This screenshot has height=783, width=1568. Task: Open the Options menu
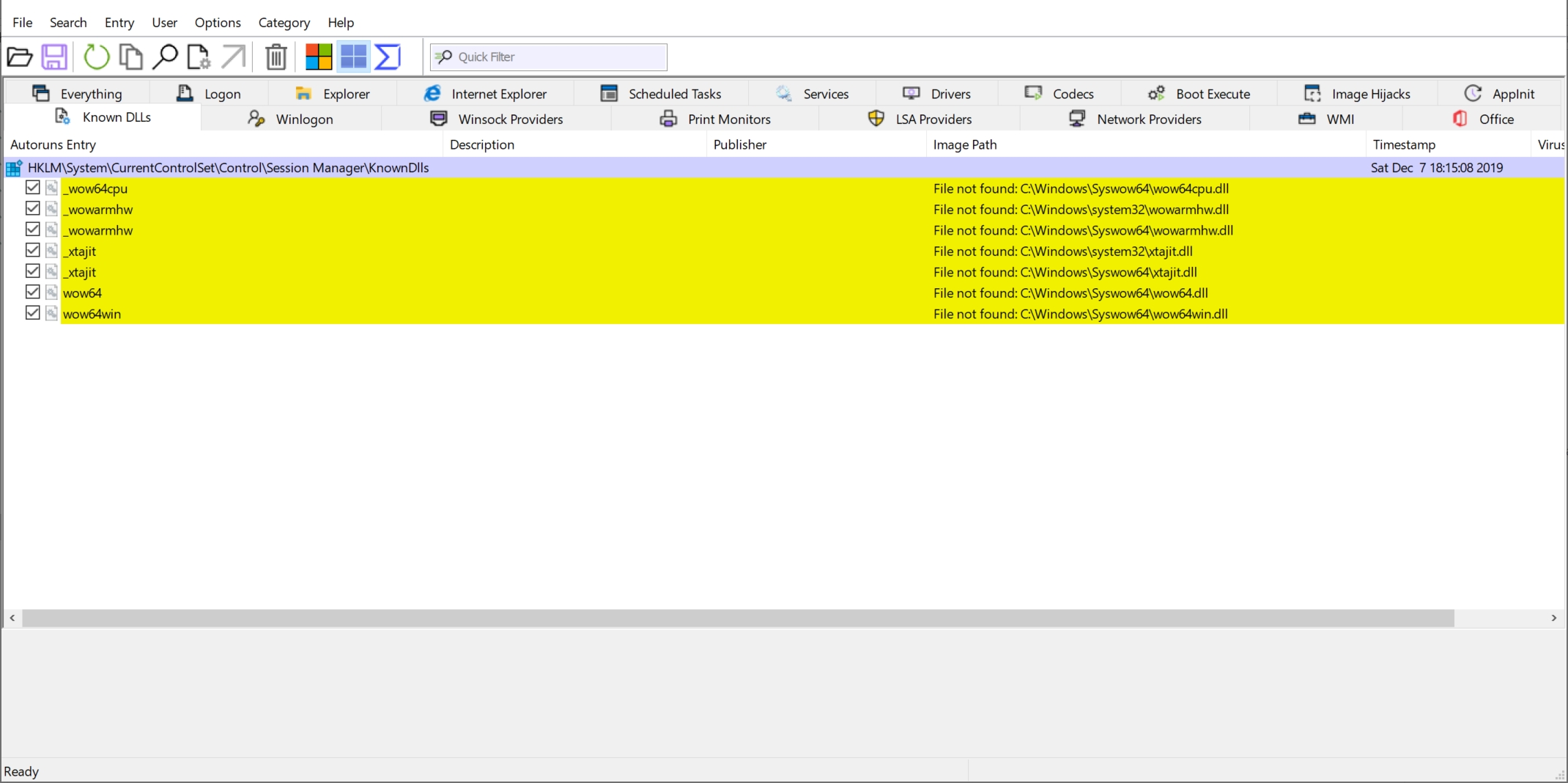(218, 22)
